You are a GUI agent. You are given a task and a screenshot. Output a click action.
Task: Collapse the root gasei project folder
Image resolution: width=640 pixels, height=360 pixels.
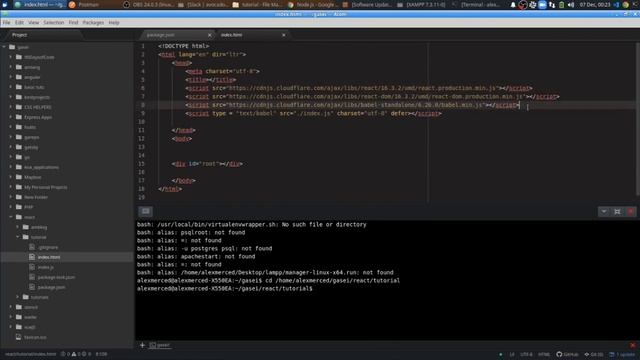4,47
